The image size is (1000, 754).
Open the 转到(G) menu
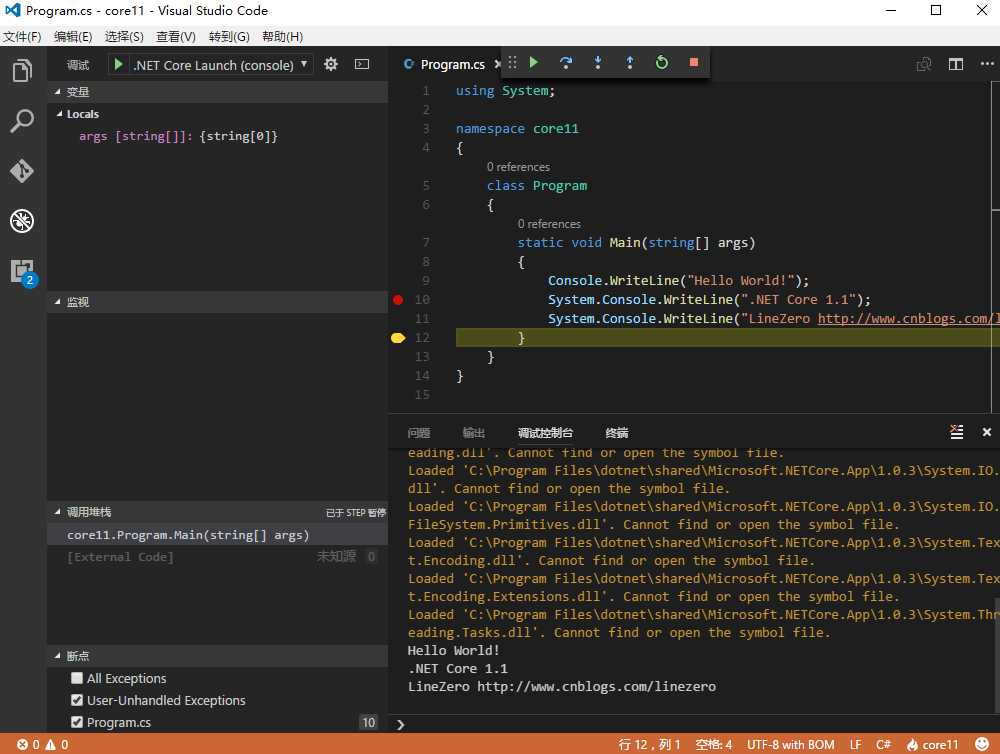pyautogui.click(x=229, y=36)
